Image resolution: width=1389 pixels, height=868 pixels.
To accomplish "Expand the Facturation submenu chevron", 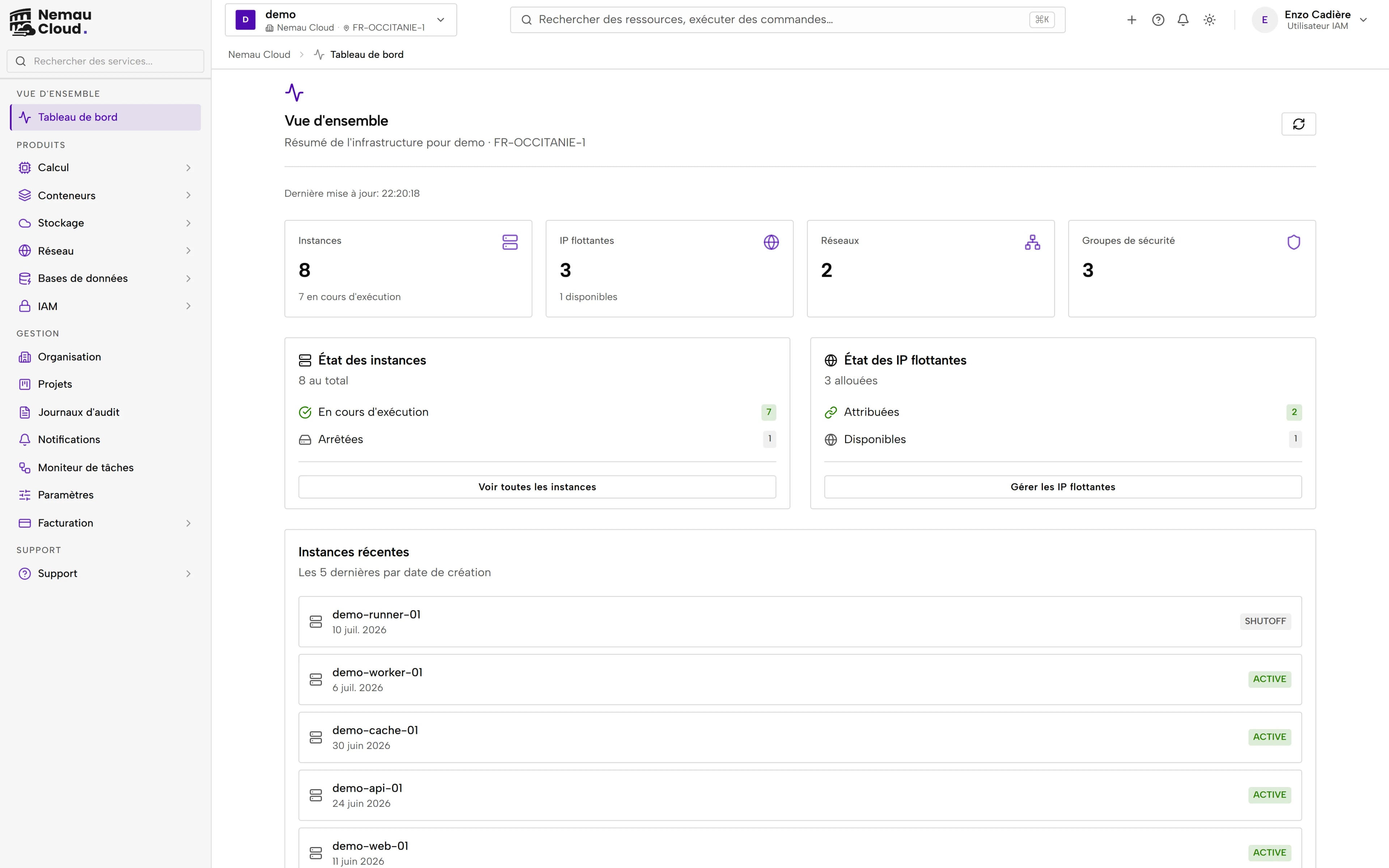I will tap(188, 523).
